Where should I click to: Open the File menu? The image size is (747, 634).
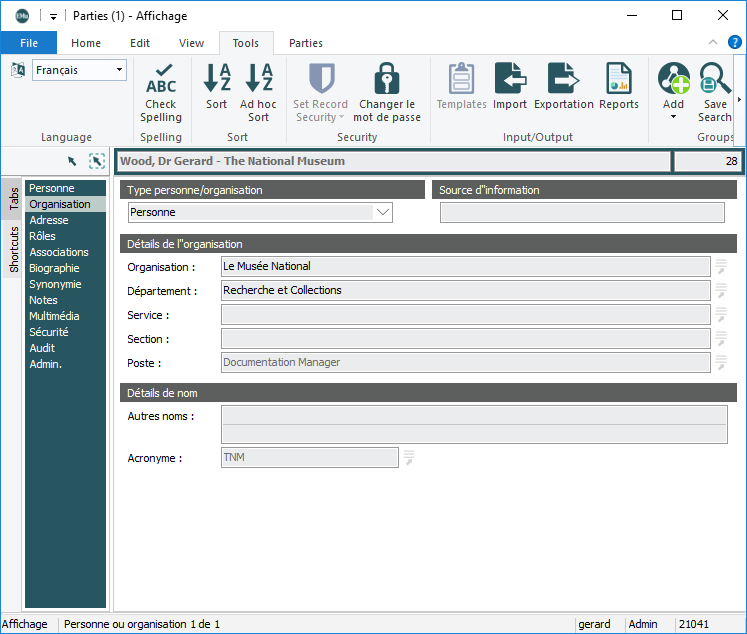tap(28, 43)
